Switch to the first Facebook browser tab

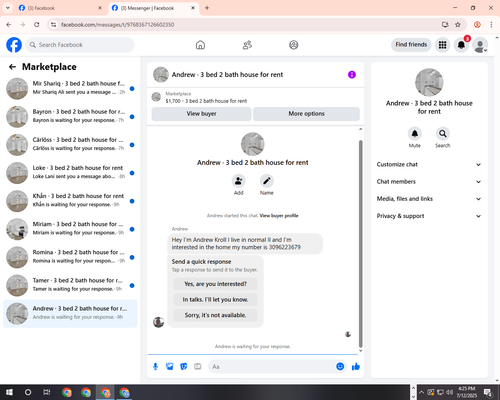[x=60, y=8]
